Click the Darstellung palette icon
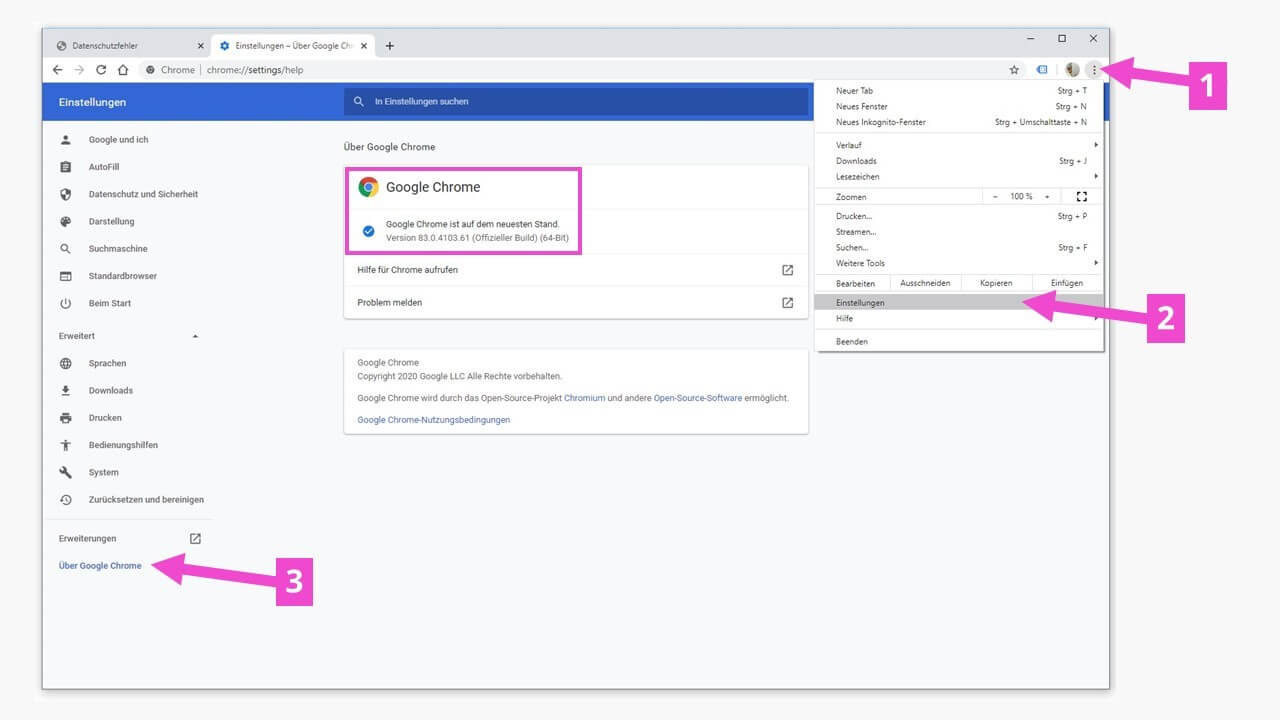The image size is (1280, 720). tap(66, 221)
